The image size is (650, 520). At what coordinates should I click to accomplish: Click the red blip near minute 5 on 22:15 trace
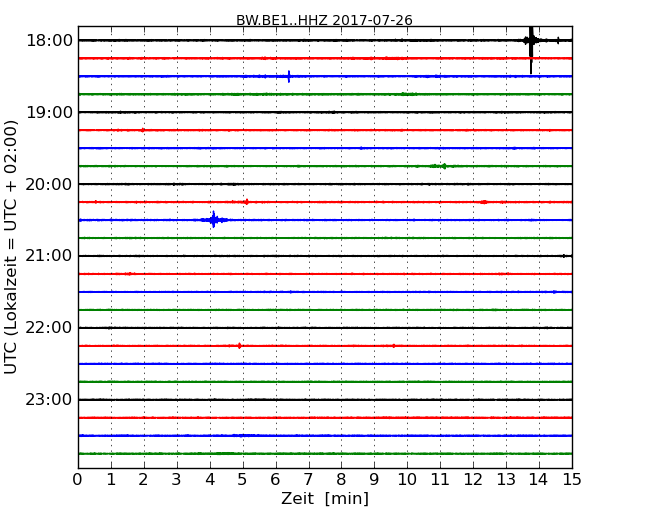pyautogui.click(x=239, y=346)
